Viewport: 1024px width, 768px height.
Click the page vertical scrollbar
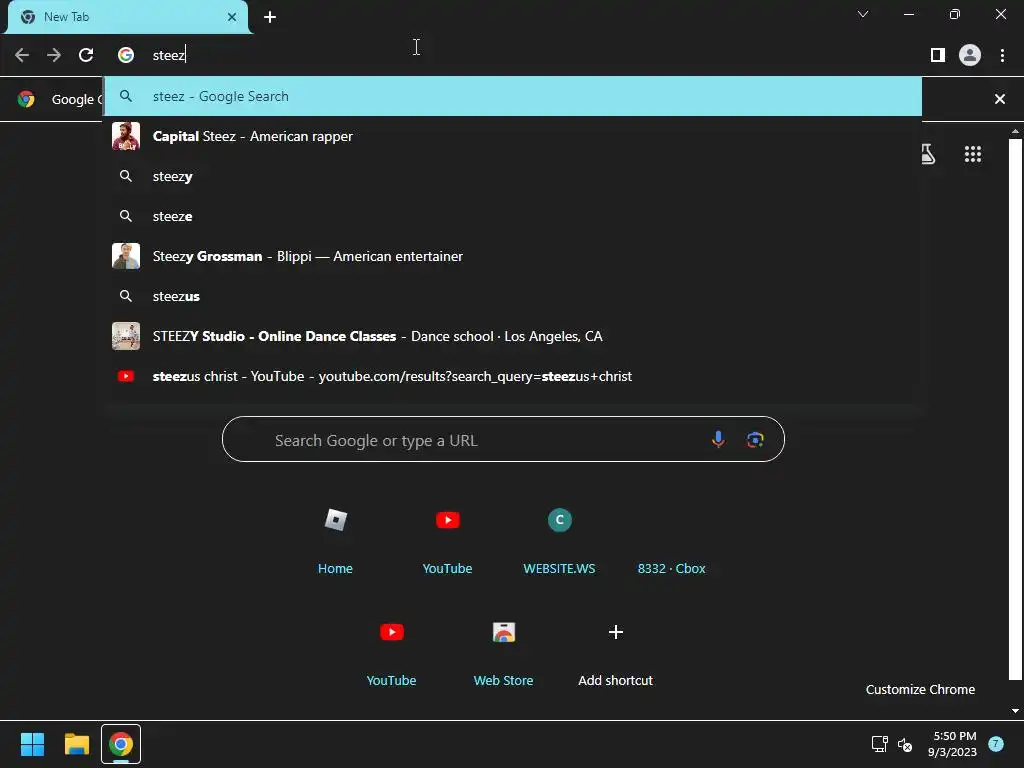(x=1015, y=409)
